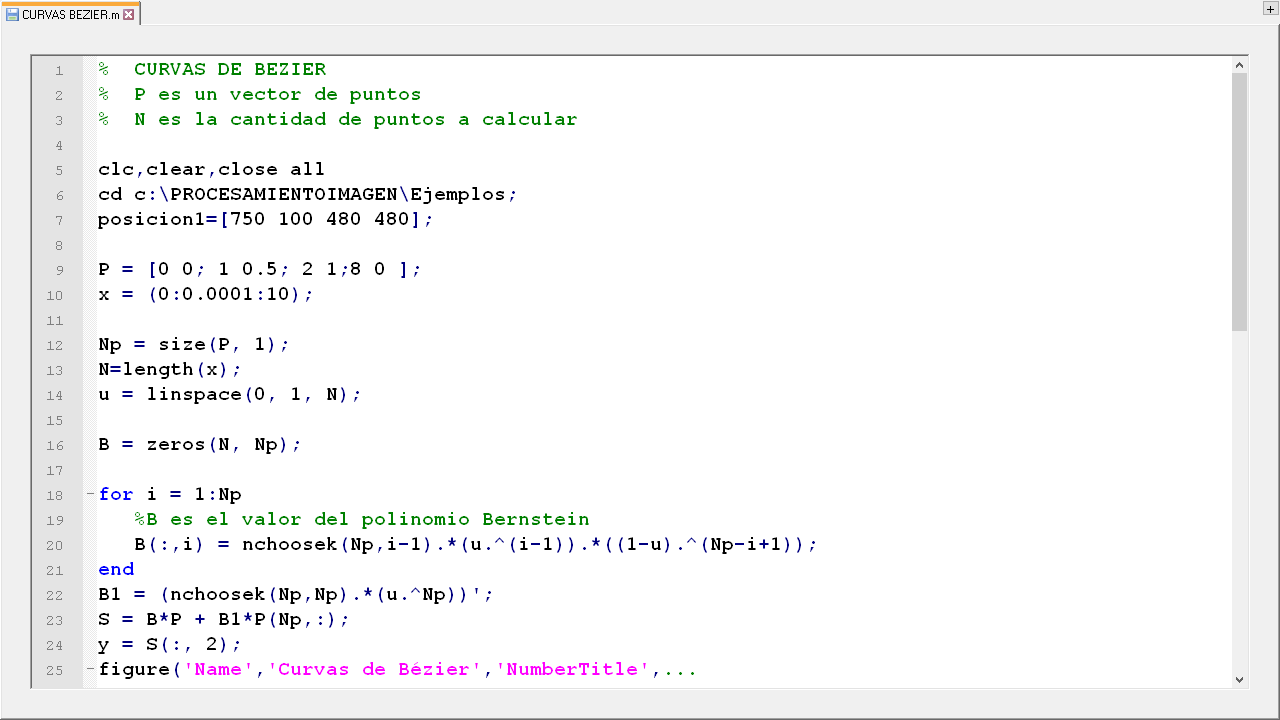Image resolution: width=1280 pixels, height=720 pixels.
Task: Click the 'CURVAS DE BEZIER' comment header
Action: (x=229, y=69)
